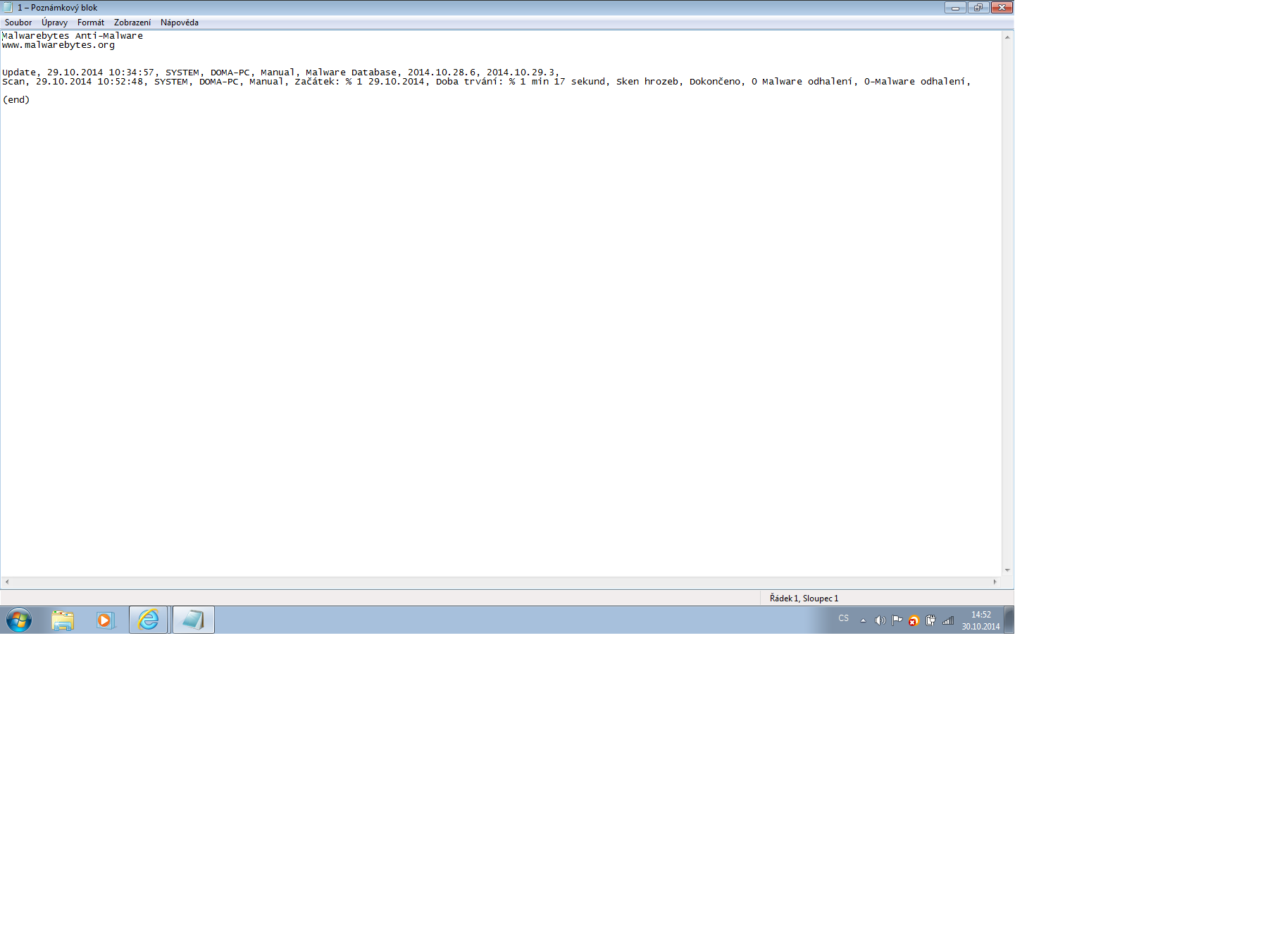
Task: Restore down the Notepad window
Action: pos(978,8)
